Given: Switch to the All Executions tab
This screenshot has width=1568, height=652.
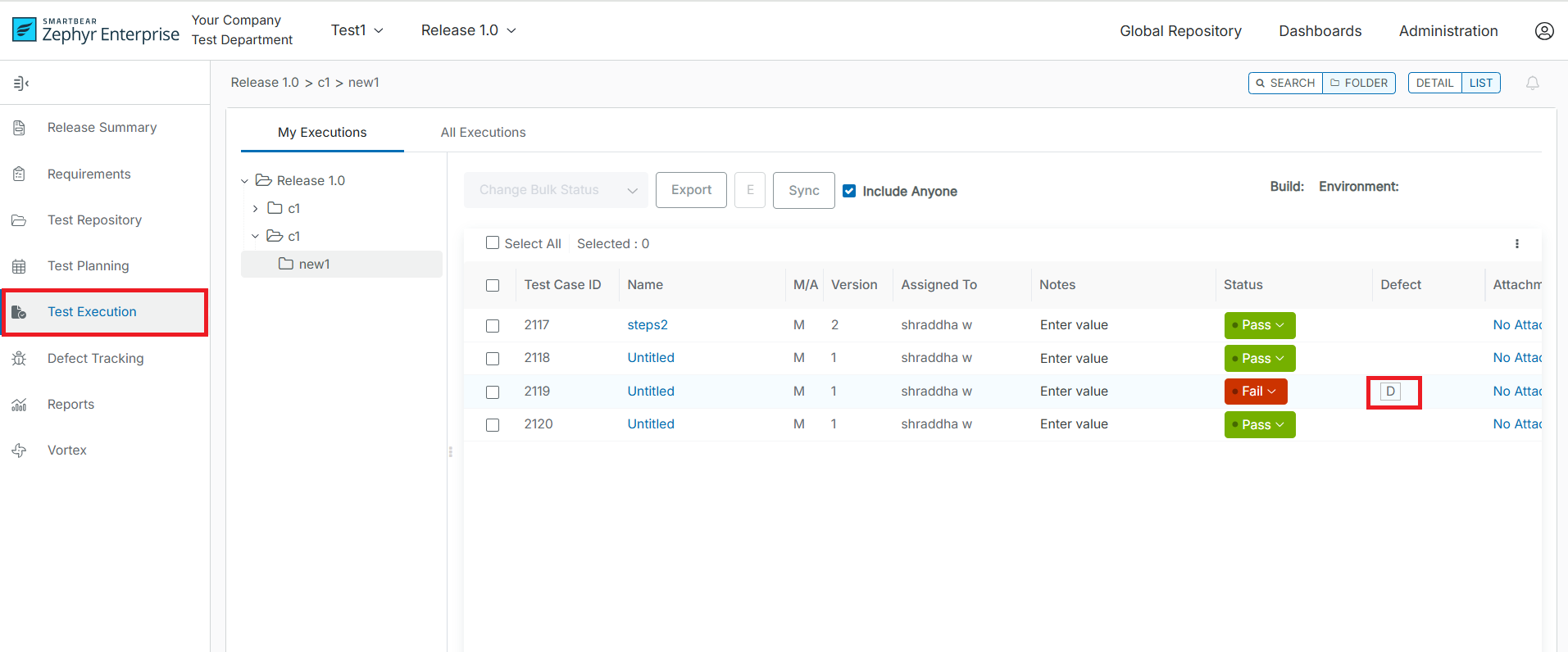Looking at the screenshot, I should [483, 133].
